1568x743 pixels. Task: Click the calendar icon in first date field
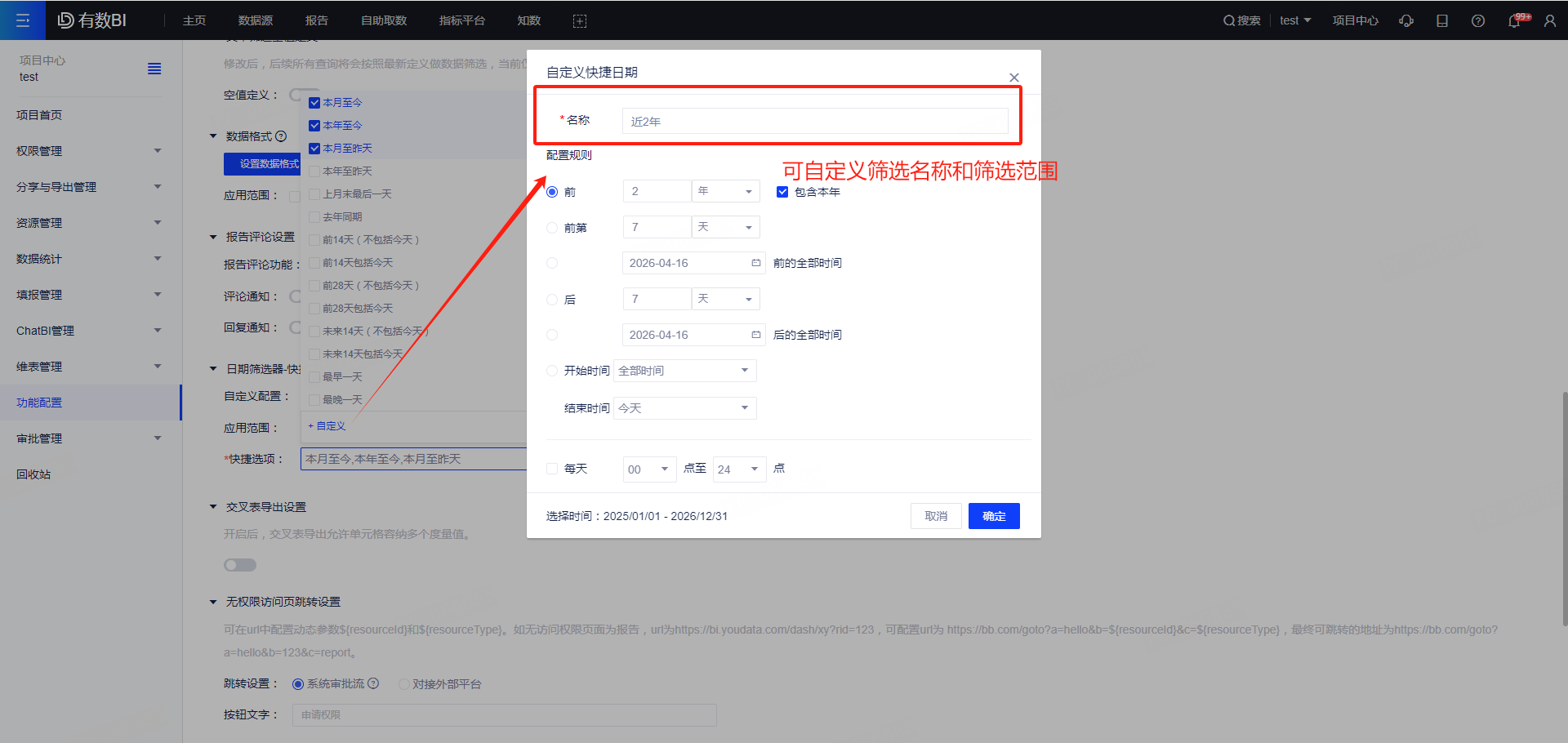pyautogui.click(x=756, y=263)
